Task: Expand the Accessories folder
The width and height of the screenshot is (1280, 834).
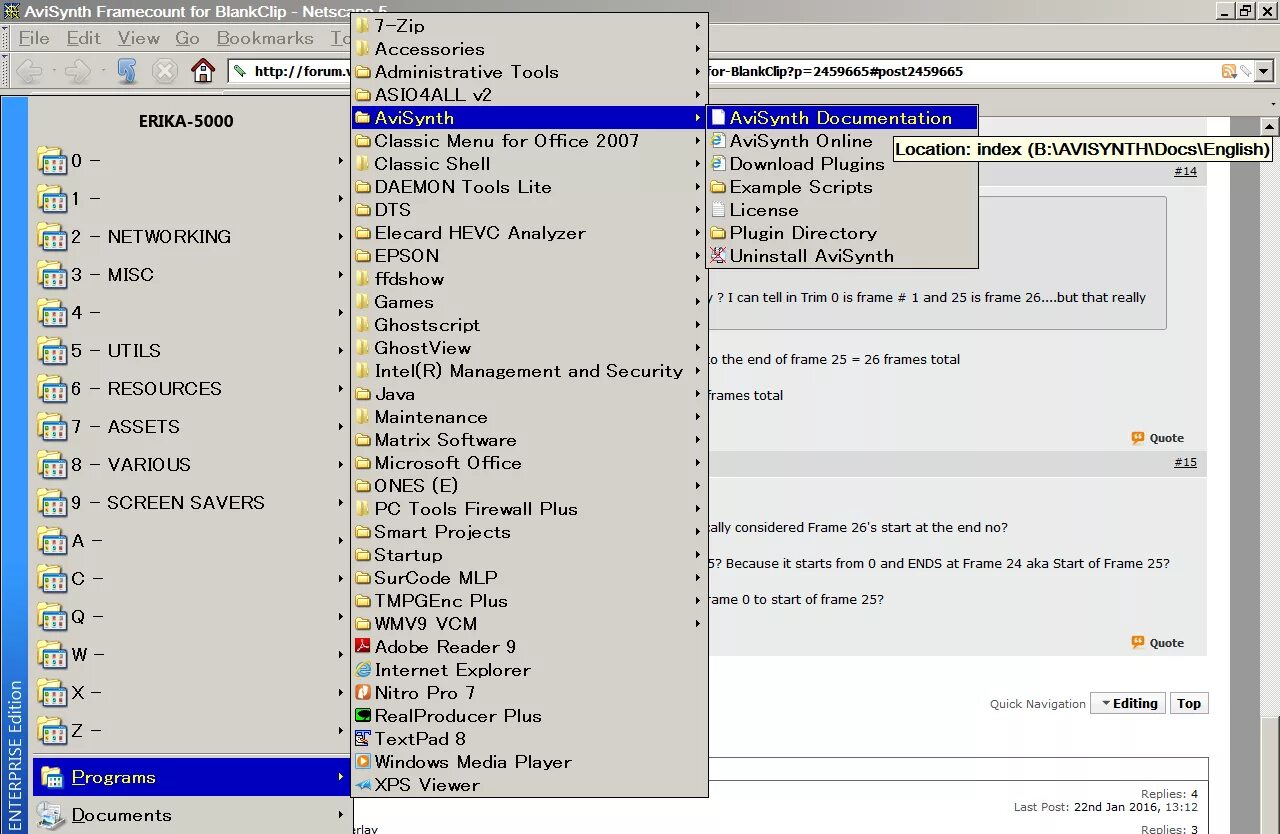Action: click(x=530, y=49)
